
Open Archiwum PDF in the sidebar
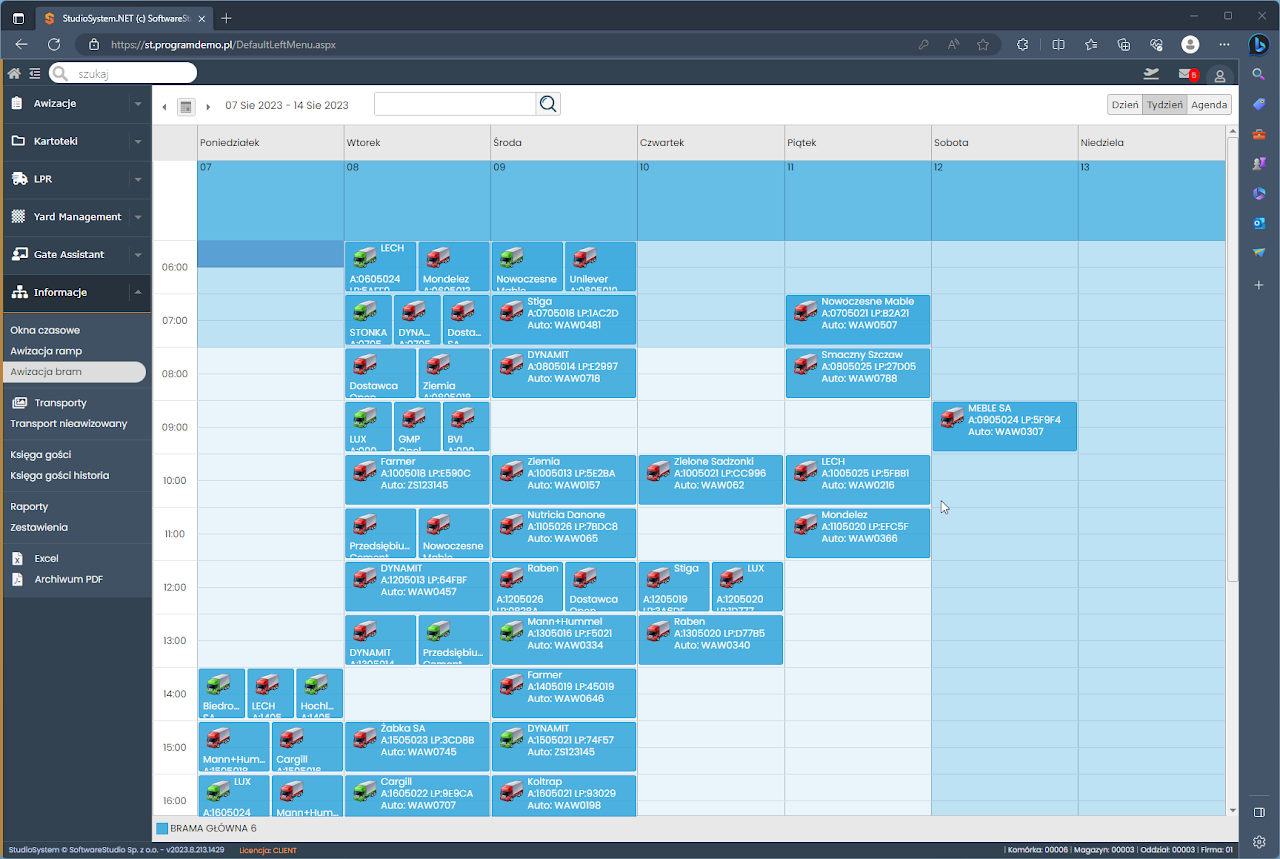[x=68, y=579]
